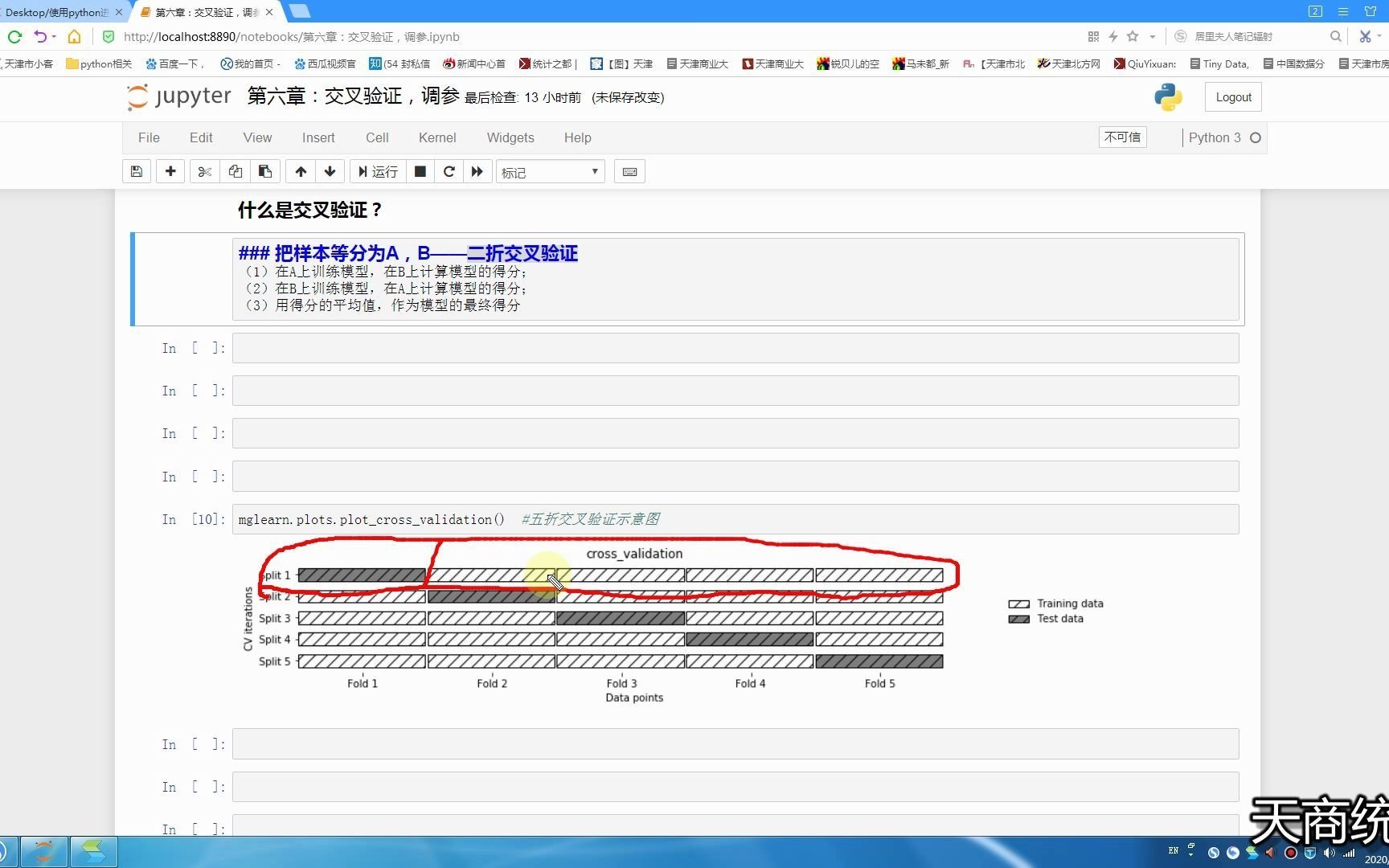Click the Python logo icon
Screen dimensions: 1389x868
(1168, 97)
